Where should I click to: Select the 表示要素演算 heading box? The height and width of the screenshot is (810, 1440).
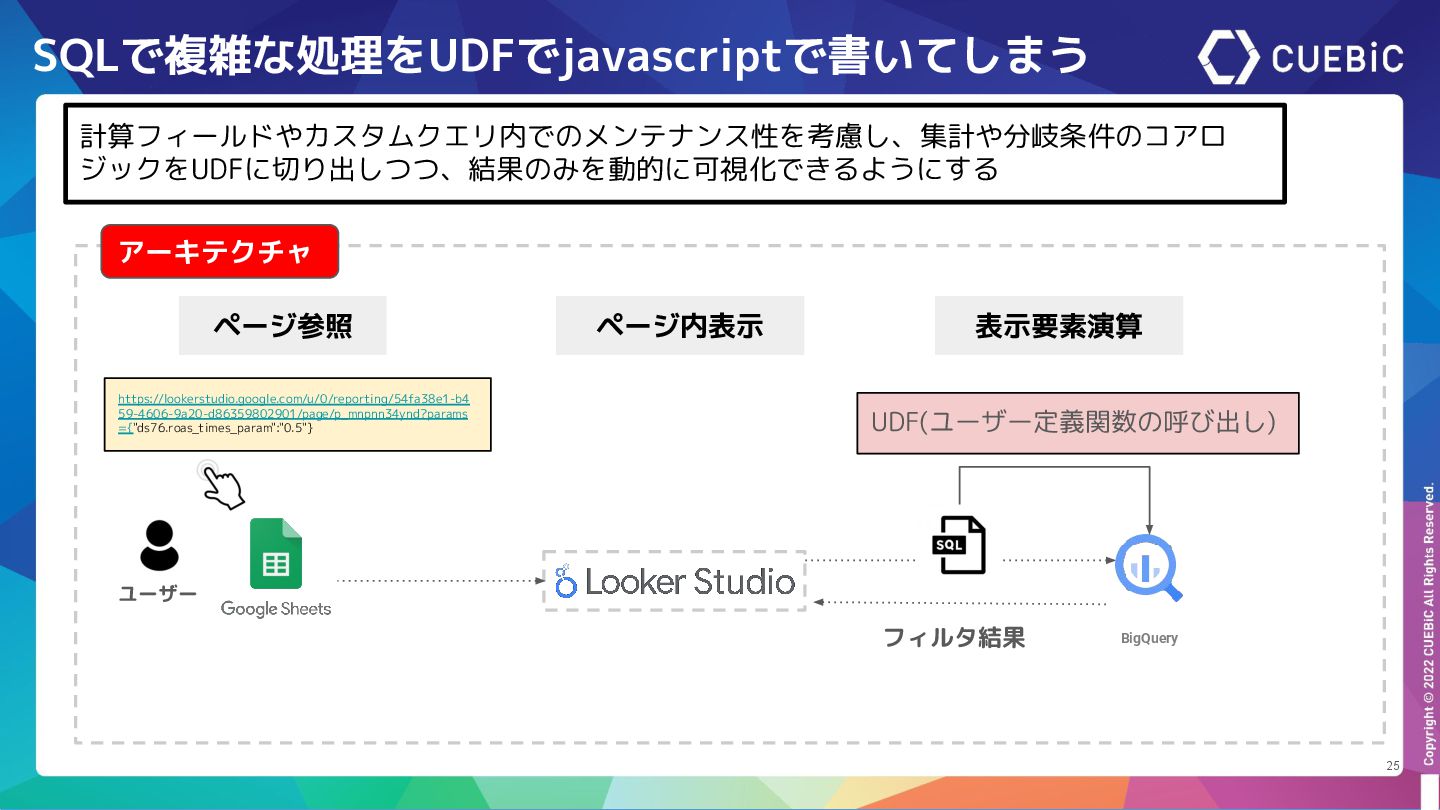click(x=1059, y=325)
